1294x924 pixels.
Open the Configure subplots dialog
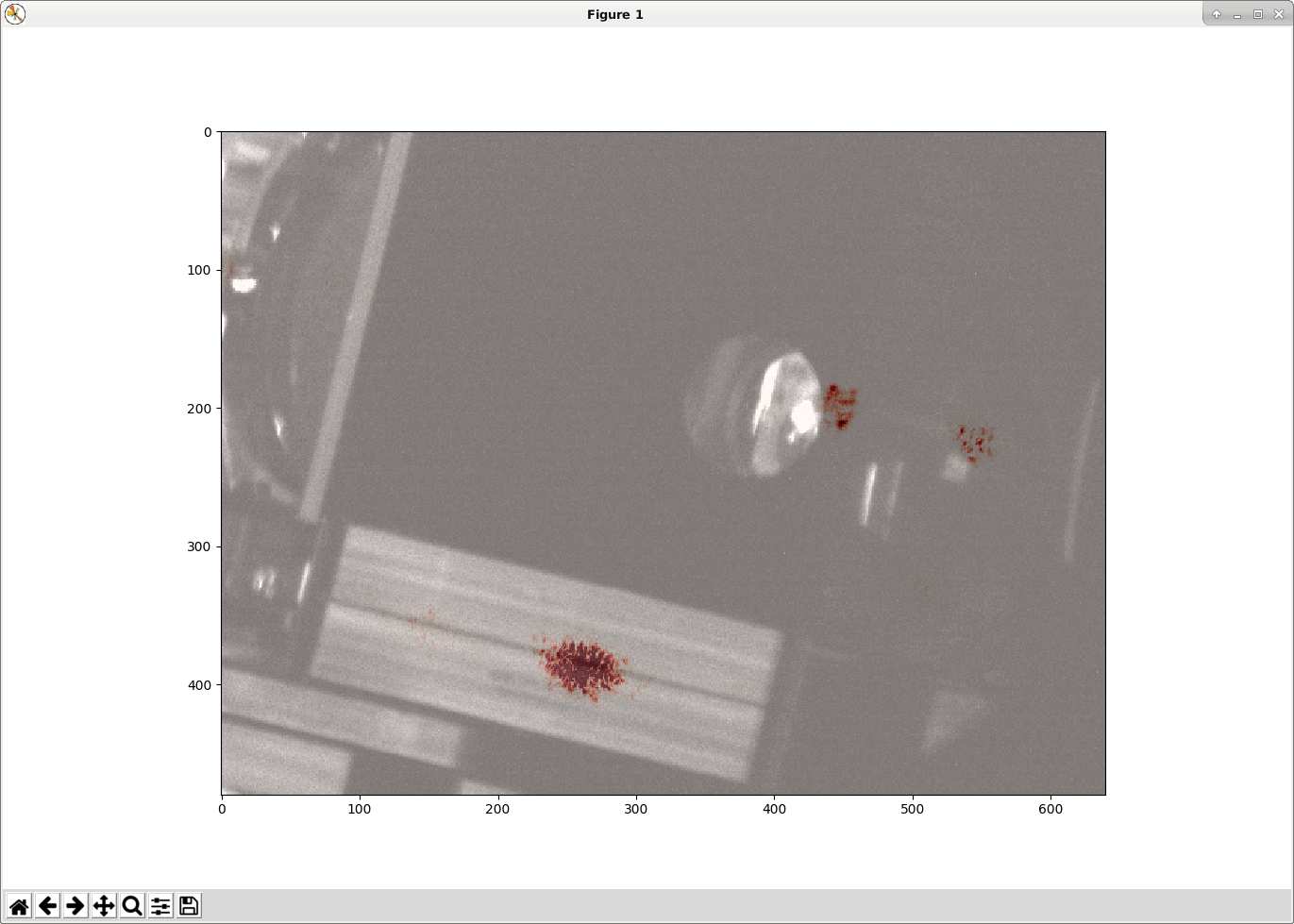tap(160, 906)
